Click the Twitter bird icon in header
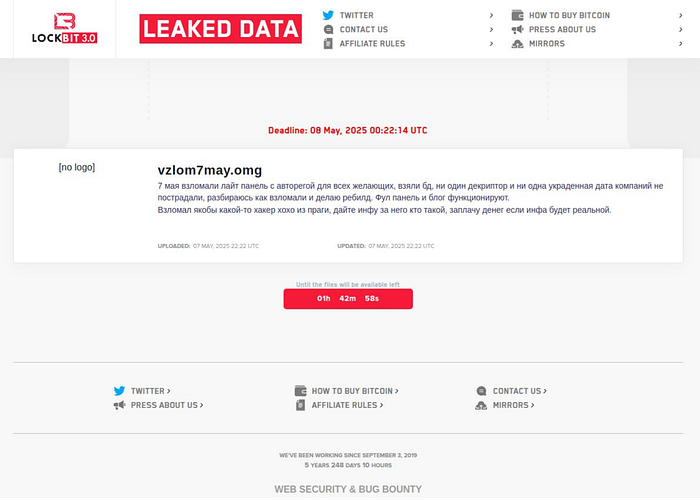The width and height of the screenshot is (700, 500). tap(329, 16)
